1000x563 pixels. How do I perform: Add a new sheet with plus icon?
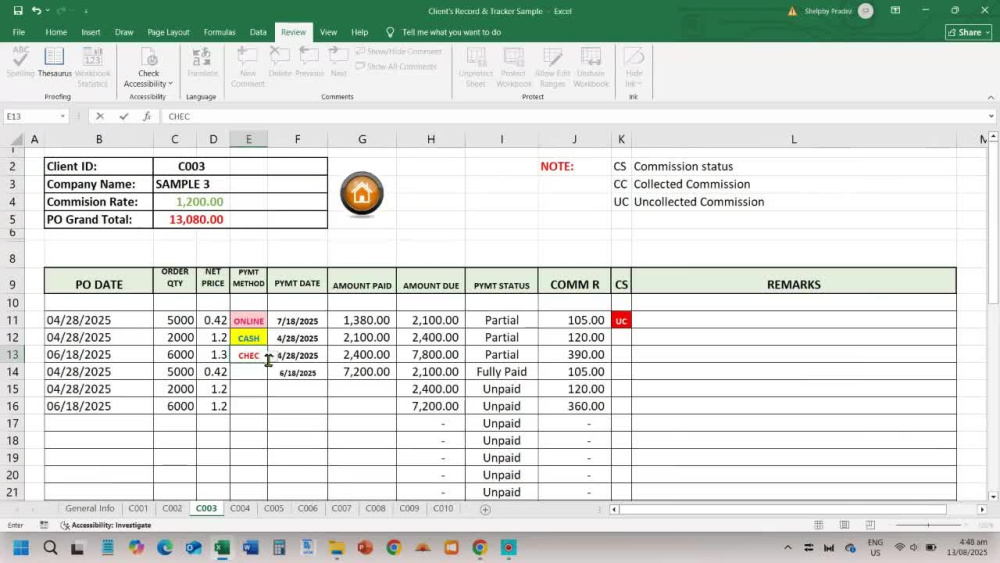pos(485,509)
